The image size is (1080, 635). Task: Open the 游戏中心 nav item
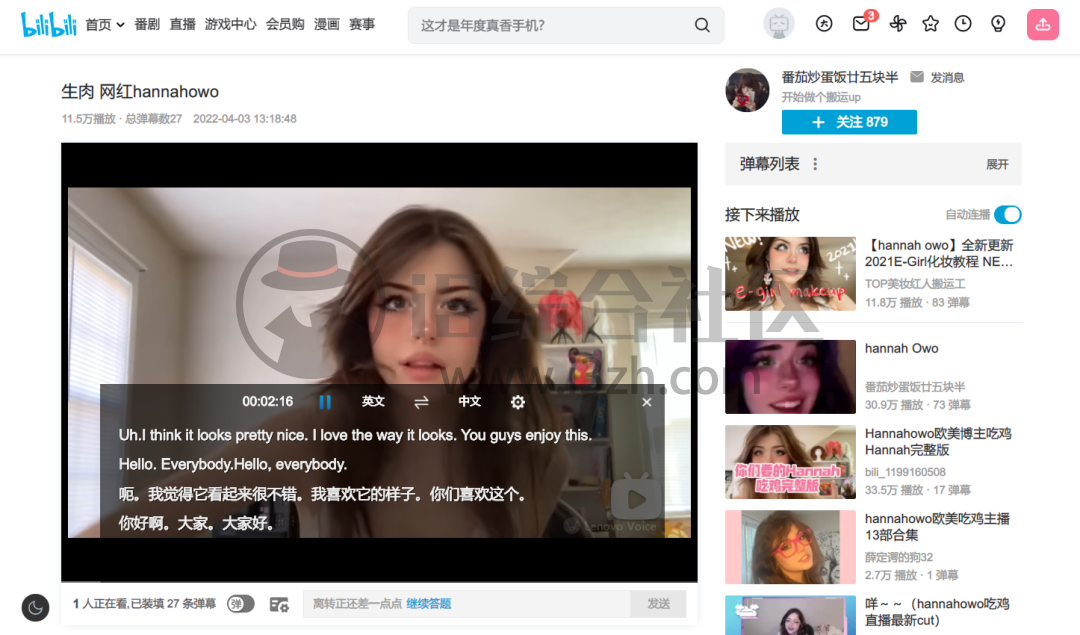[230, 25]
